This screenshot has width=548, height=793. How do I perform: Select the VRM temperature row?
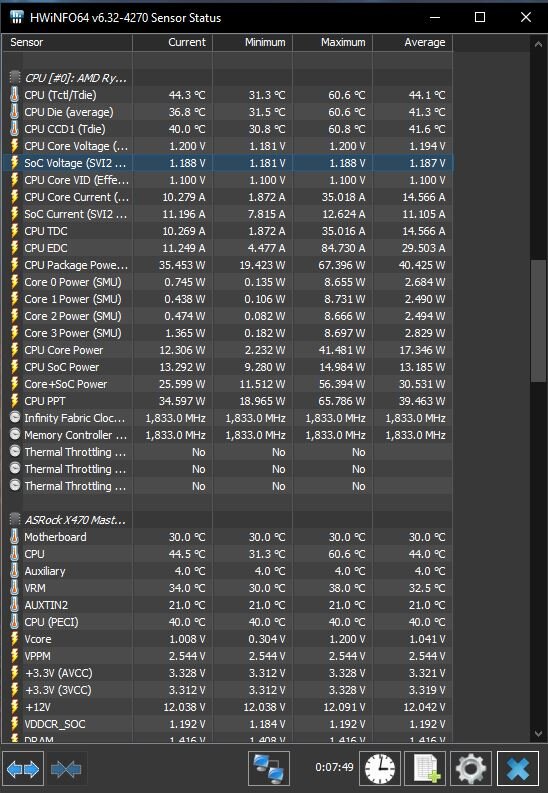tap(227, 588)
